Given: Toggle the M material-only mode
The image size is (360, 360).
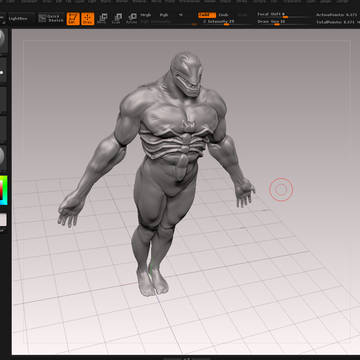Looking at the screenshot, I should click(x=180, y=15).
